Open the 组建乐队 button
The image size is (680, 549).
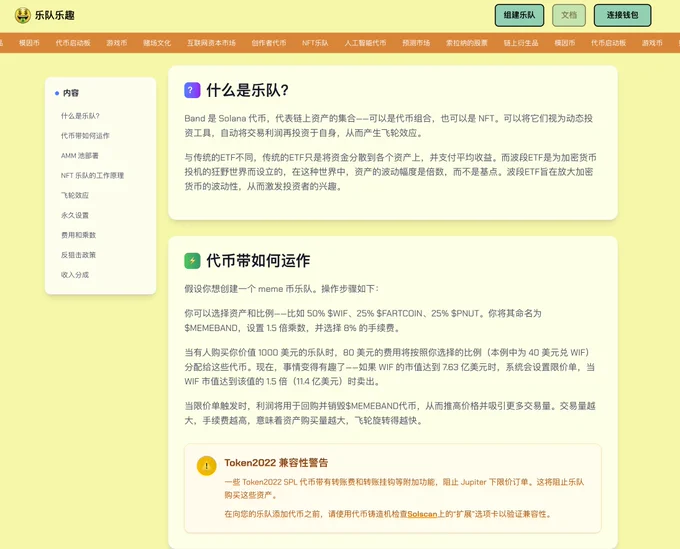click(519, 15)
